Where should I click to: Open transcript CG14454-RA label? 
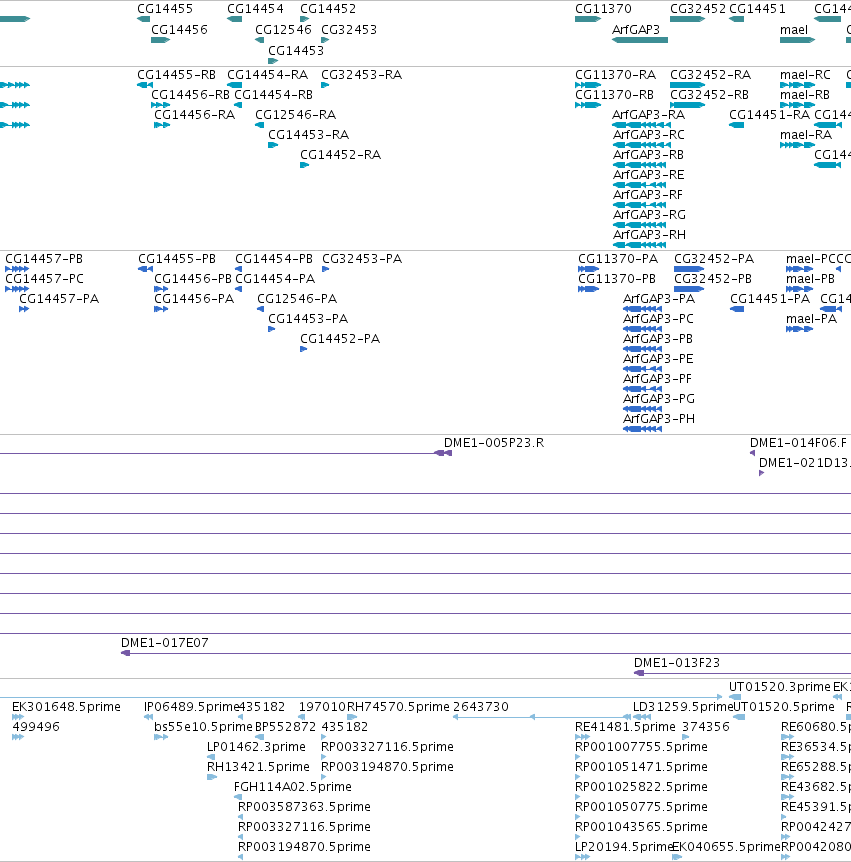pos(267,75)
